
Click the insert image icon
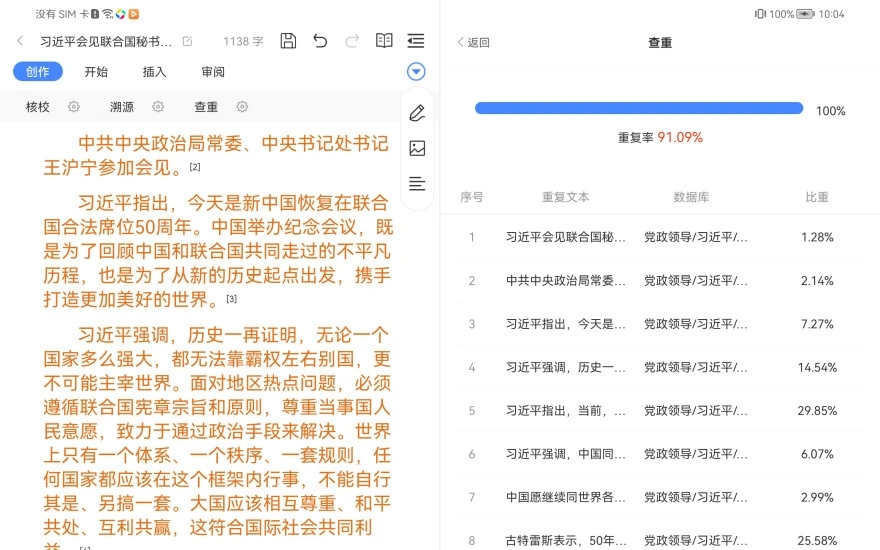[417, 148]
